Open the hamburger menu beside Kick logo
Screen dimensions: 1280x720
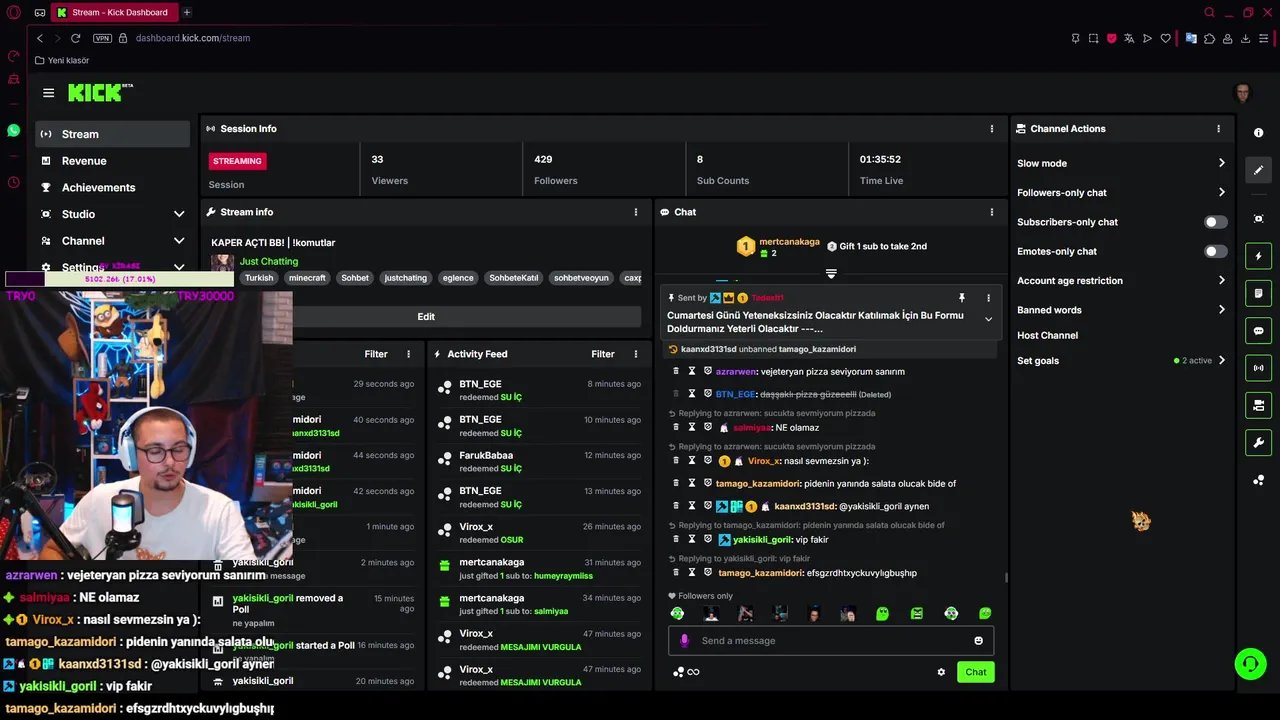click(x=48, y=93)
